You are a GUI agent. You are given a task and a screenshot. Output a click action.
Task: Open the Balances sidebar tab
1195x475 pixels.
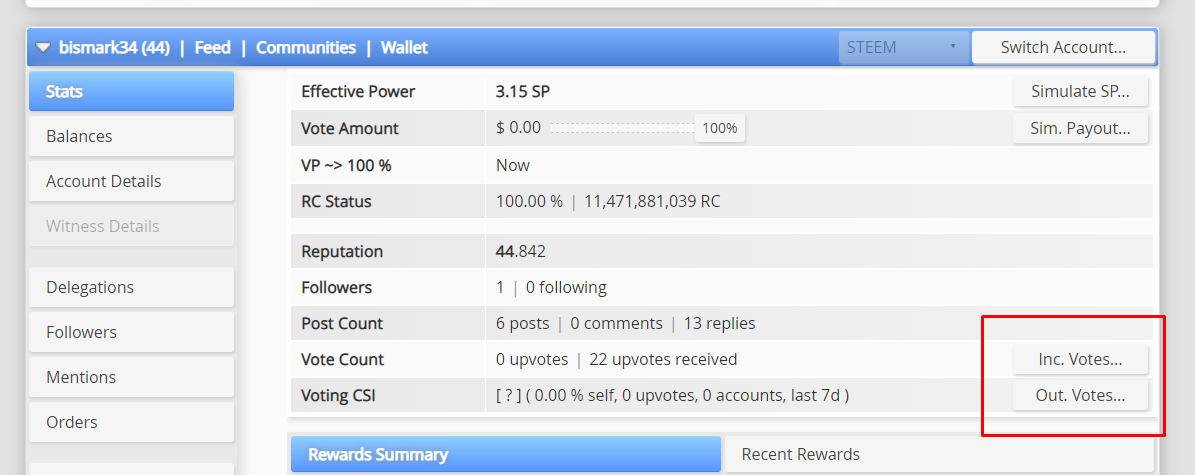[x=131, y=136]
